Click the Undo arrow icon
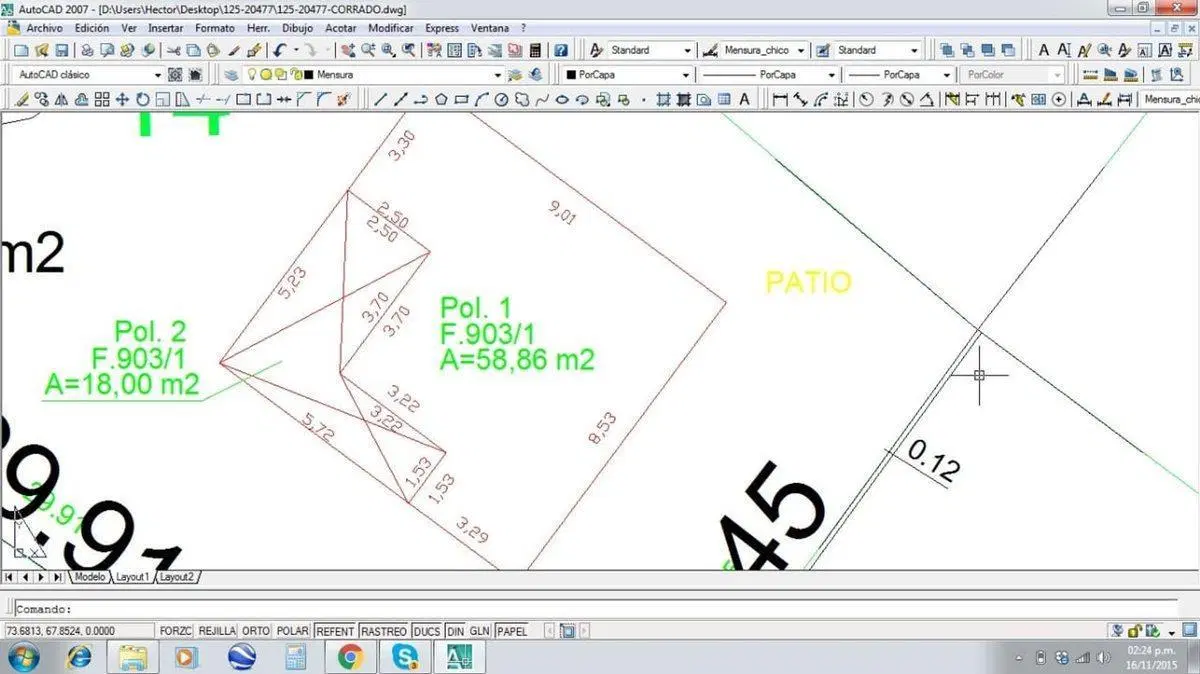Viewport: 1200px width, 674px height. pos(279,50)
